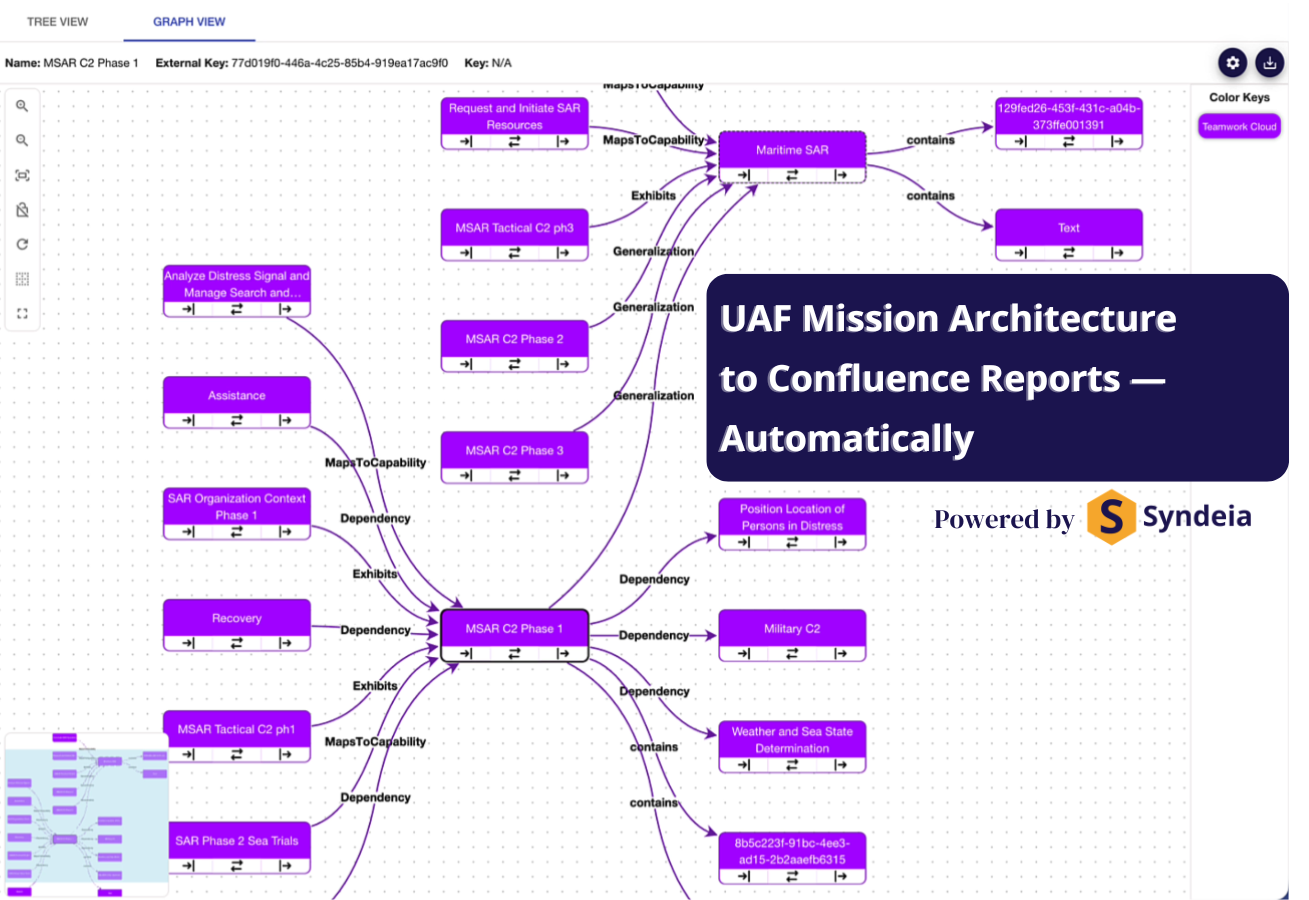Expand outgoing relations on Assistance node
The width and height of the screenshot is (1309, 900).
point(286,421)
